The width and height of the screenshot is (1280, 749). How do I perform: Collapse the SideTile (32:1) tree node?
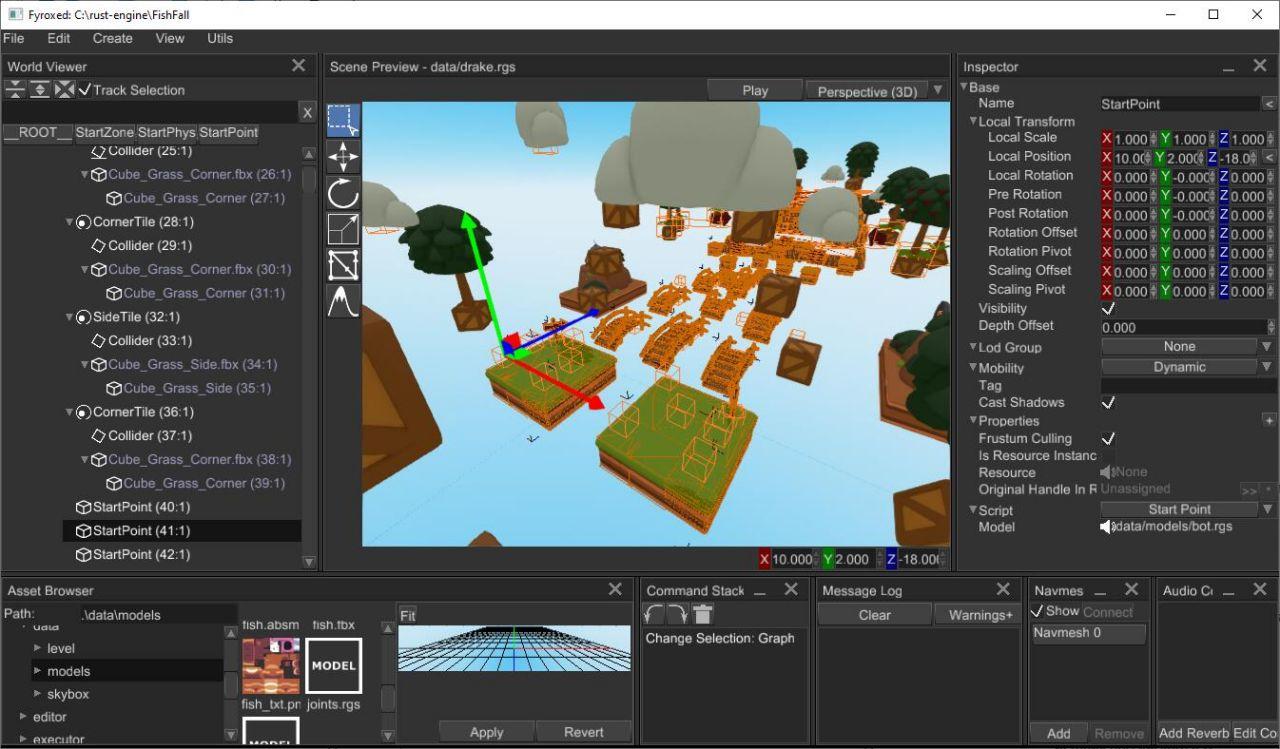[x=69, y=317]
